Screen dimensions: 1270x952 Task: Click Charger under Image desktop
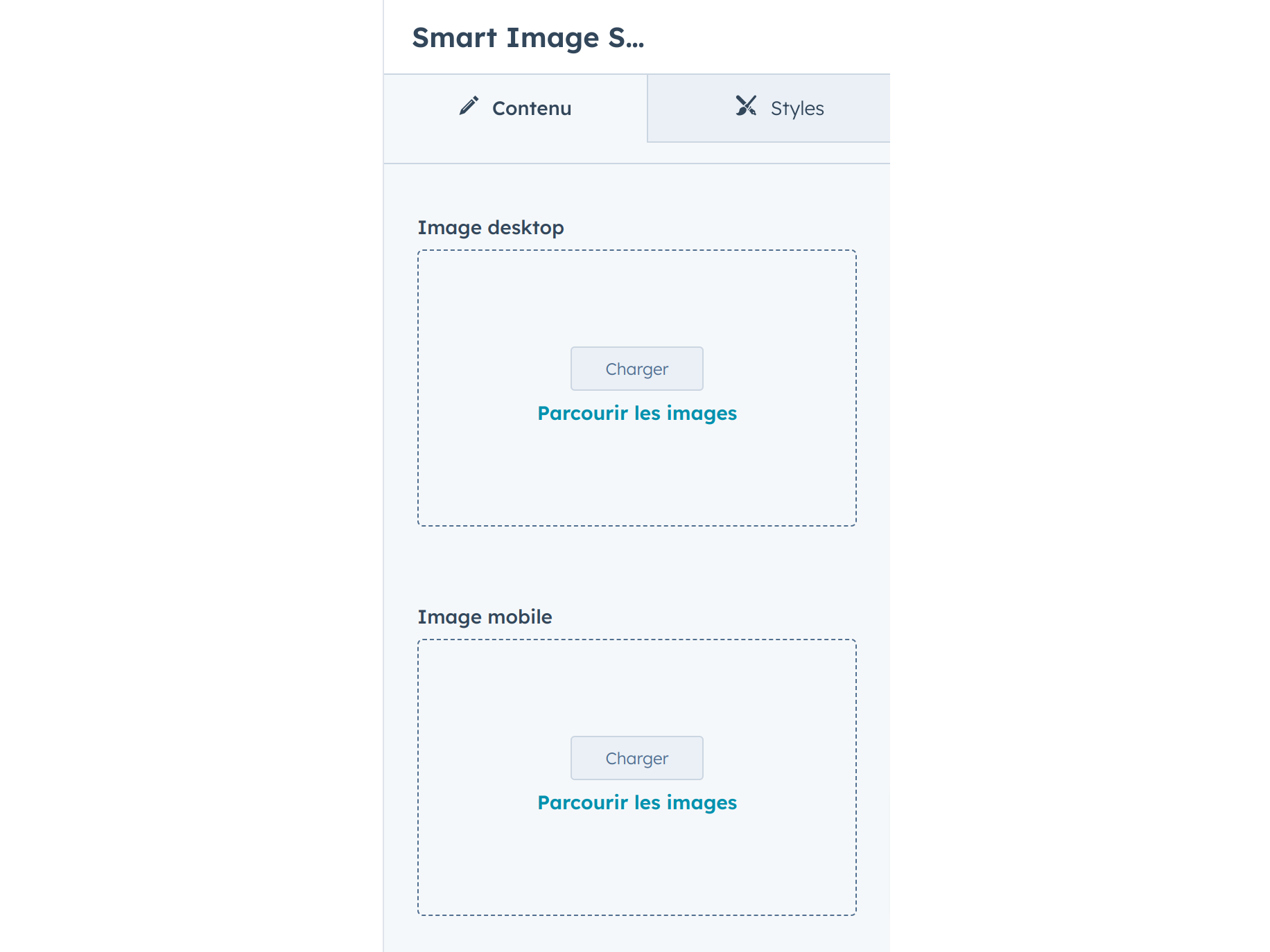click(636, 369)
